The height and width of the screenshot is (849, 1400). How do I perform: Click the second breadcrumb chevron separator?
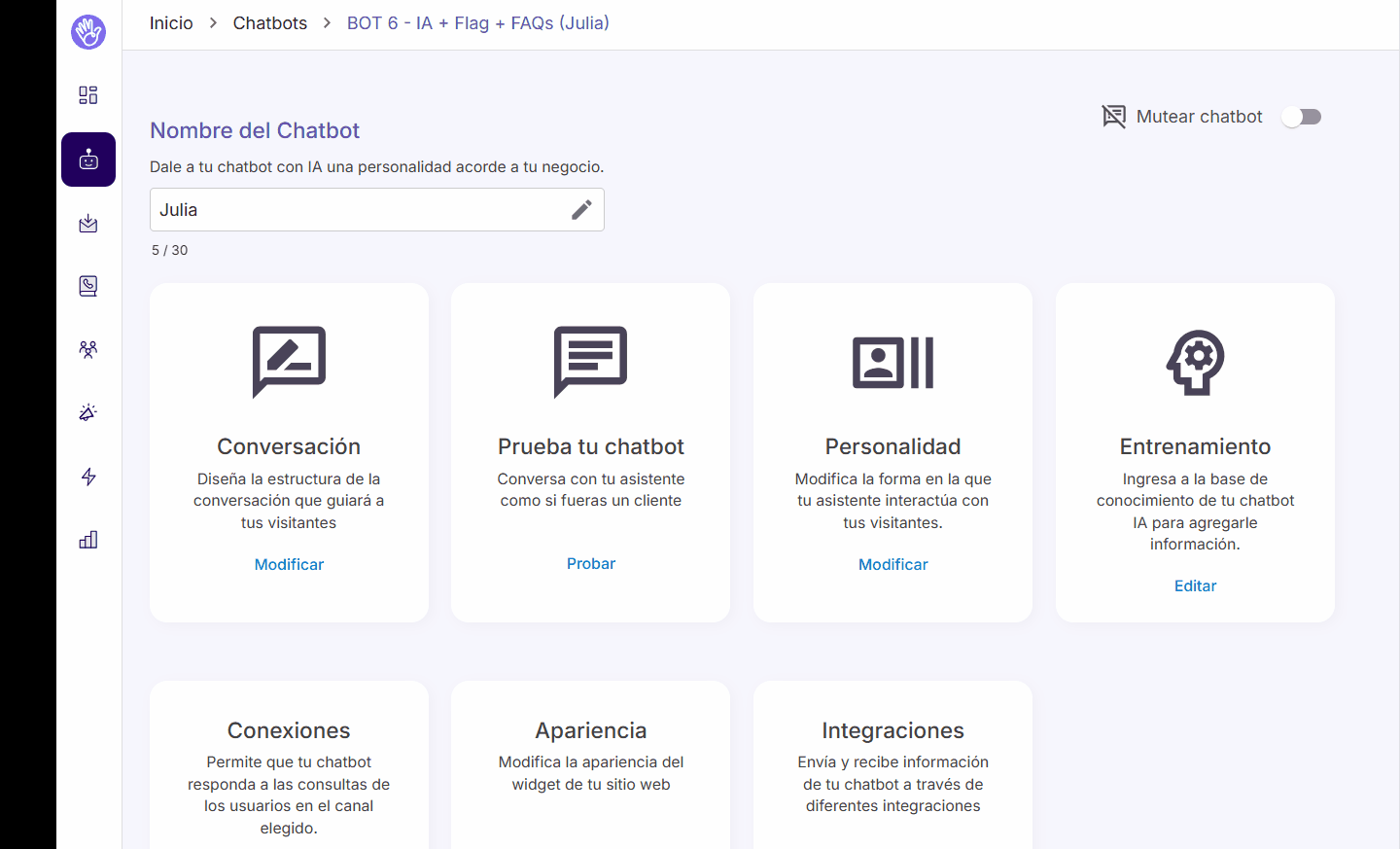[x=327, y=23]
